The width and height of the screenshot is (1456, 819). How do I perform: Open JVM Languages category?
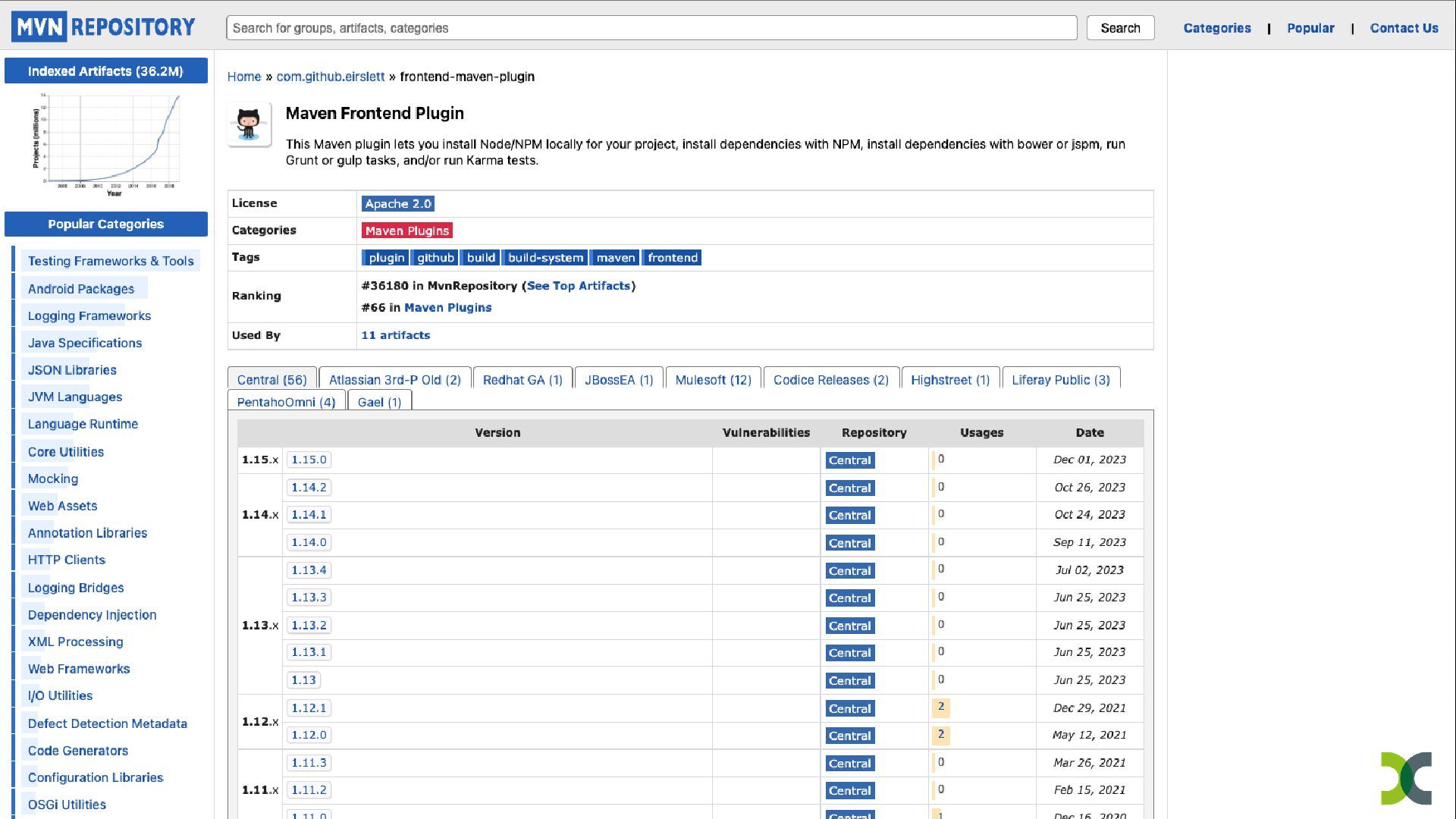coord(75,397)
